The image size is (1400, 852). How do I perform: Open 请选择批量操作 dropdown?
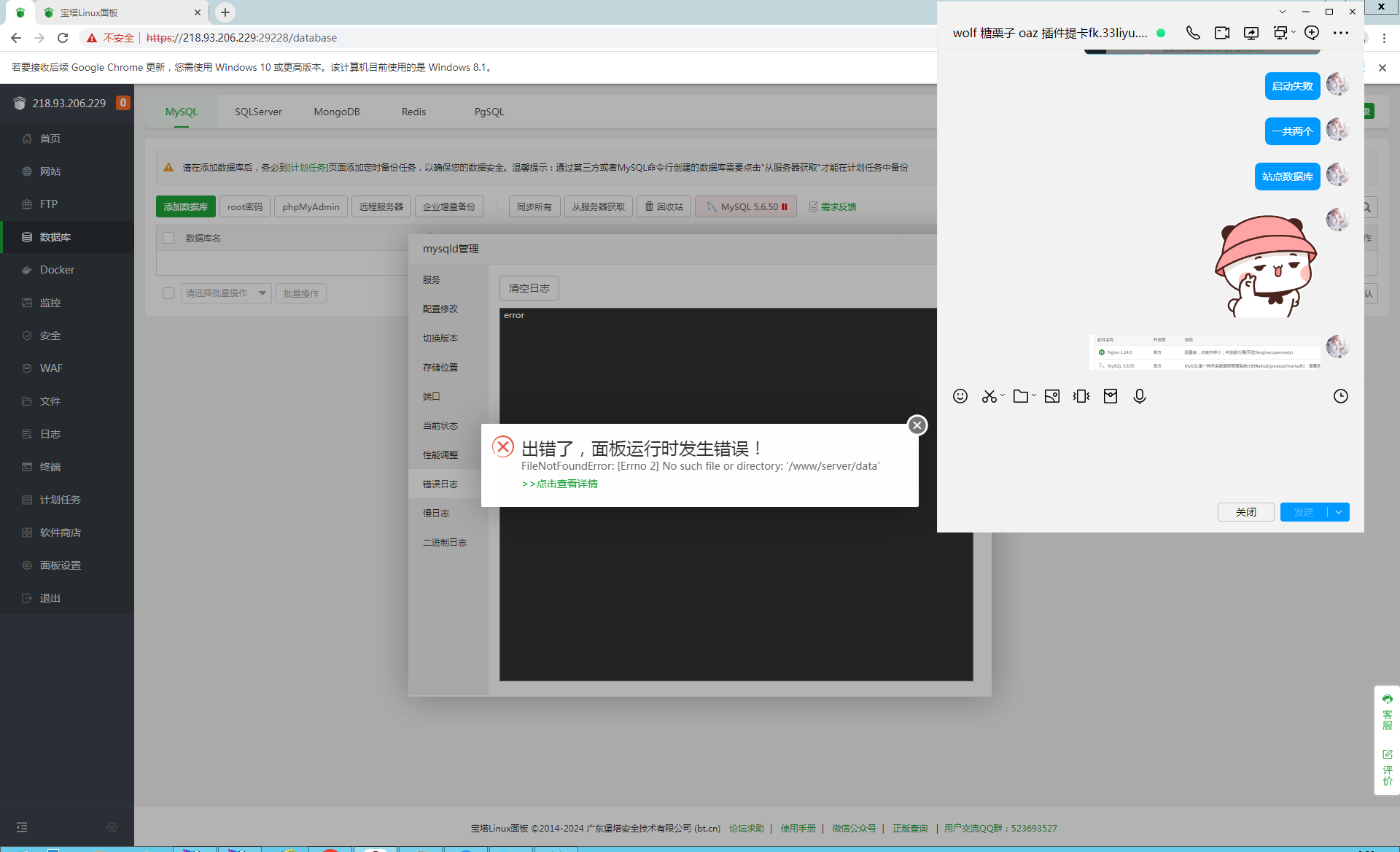point(226,293)
